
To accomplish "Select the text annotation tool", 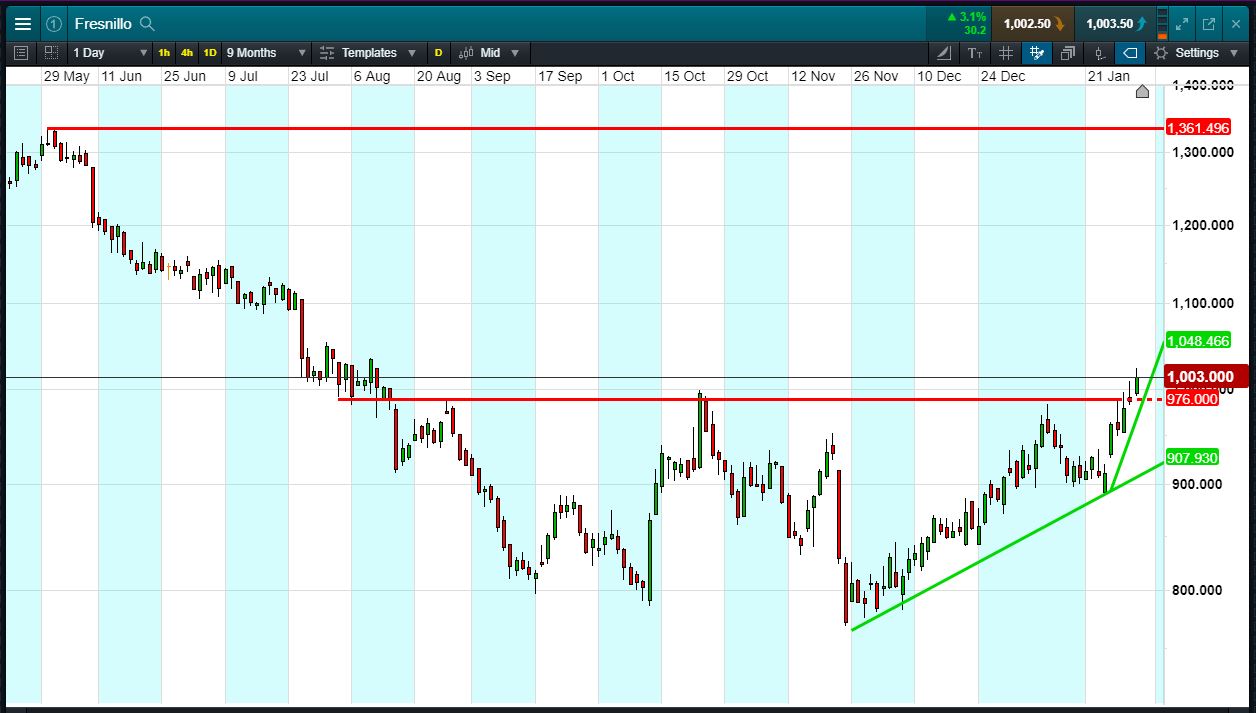I will pos(975,53).
